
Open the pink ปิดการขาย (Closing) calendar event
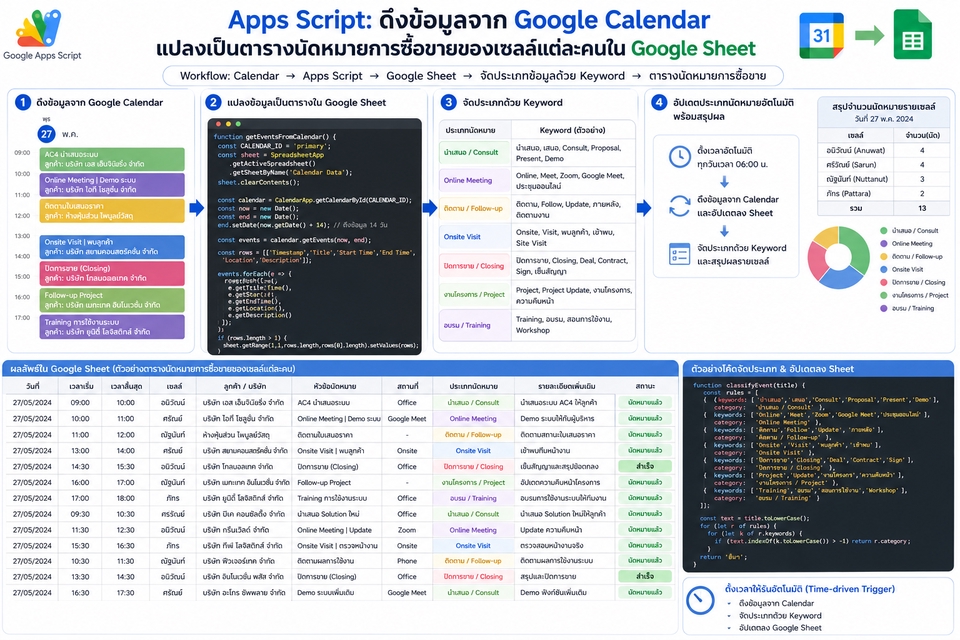(x=112, y=273)
